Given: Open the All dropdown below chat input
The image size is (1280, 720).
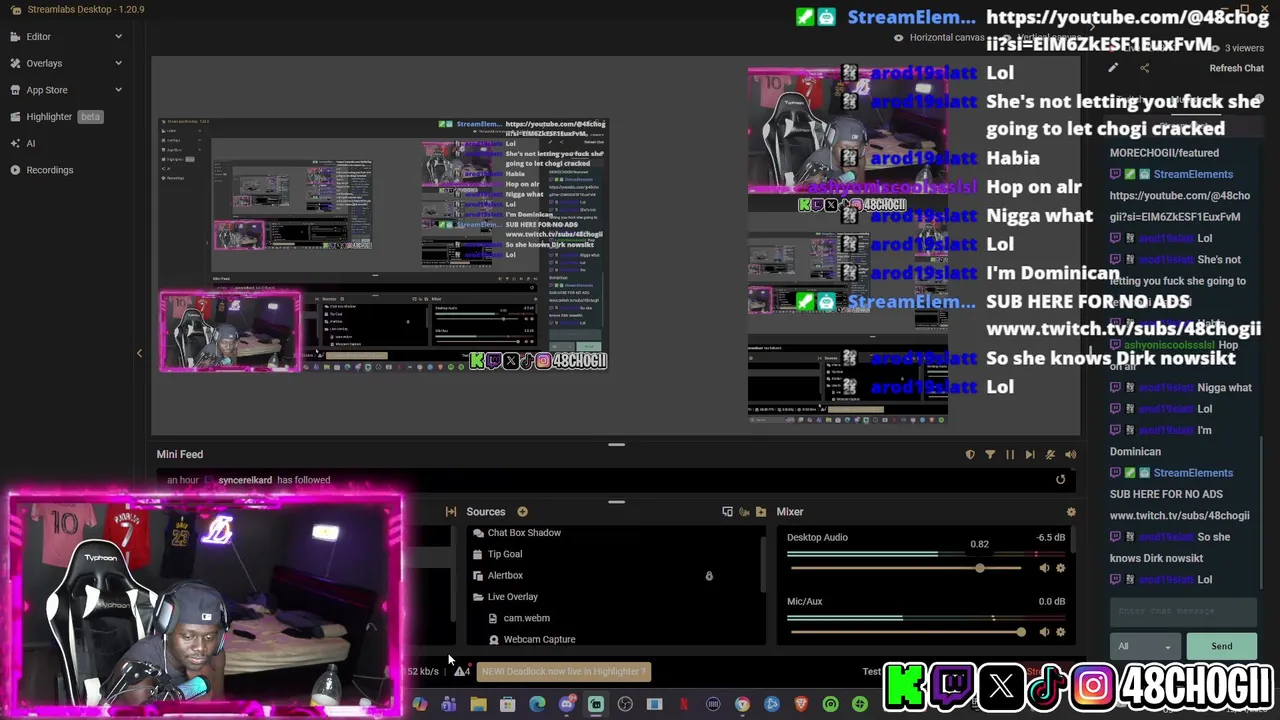Looking at the screenshot, I should coord(1144,646).
